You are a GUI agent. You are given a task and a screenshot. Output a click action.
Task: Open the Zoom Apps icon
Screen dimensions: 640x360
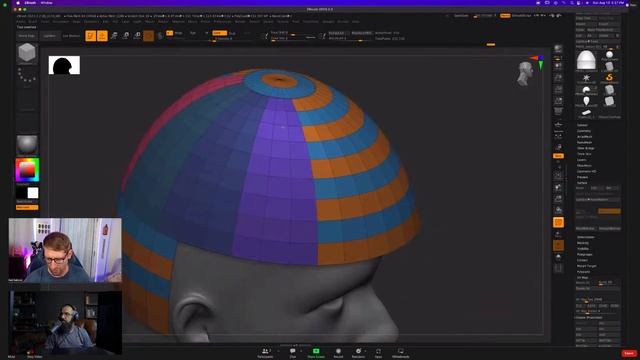tap(378, 353)
